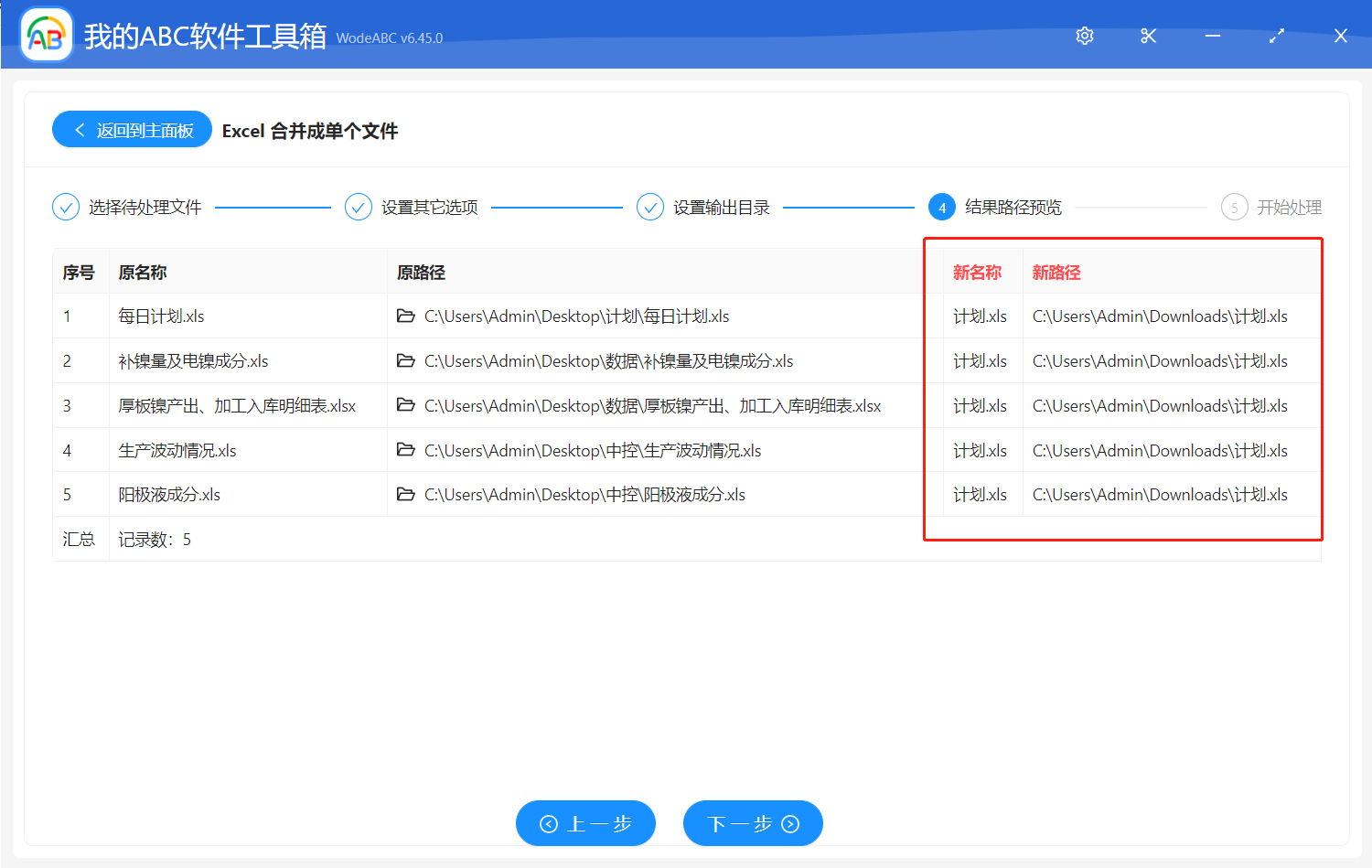Click the folder icon beside 每日计划.xls path

pyautogui.click(x=406, y=316)
